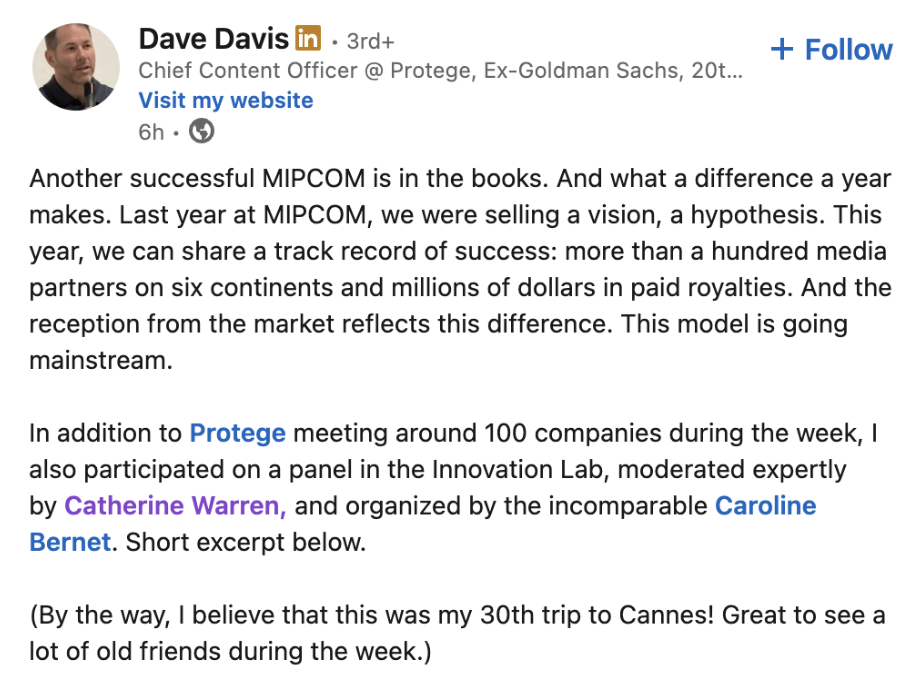This screenshot has width=922, height=700.
Task: Click the 6h post timestamp
Action: point(151,132)
